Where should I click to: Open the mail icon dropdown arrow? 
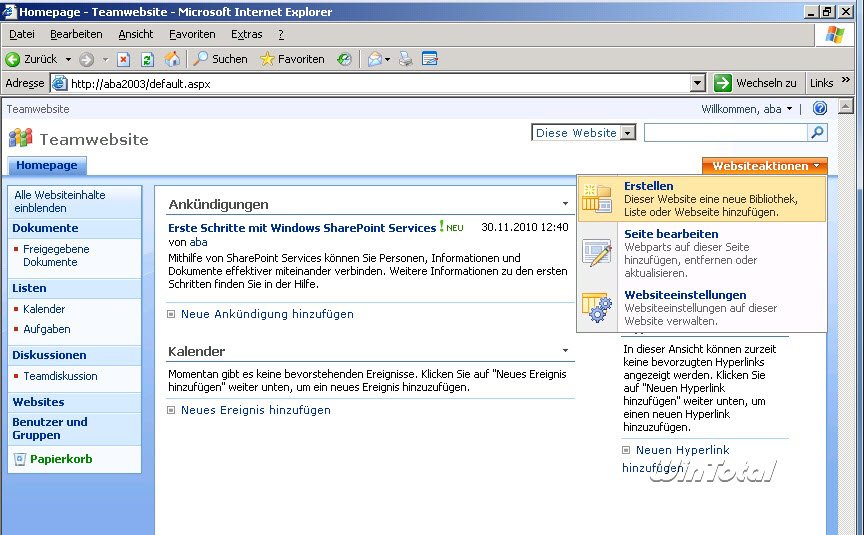tap(388, 59)
